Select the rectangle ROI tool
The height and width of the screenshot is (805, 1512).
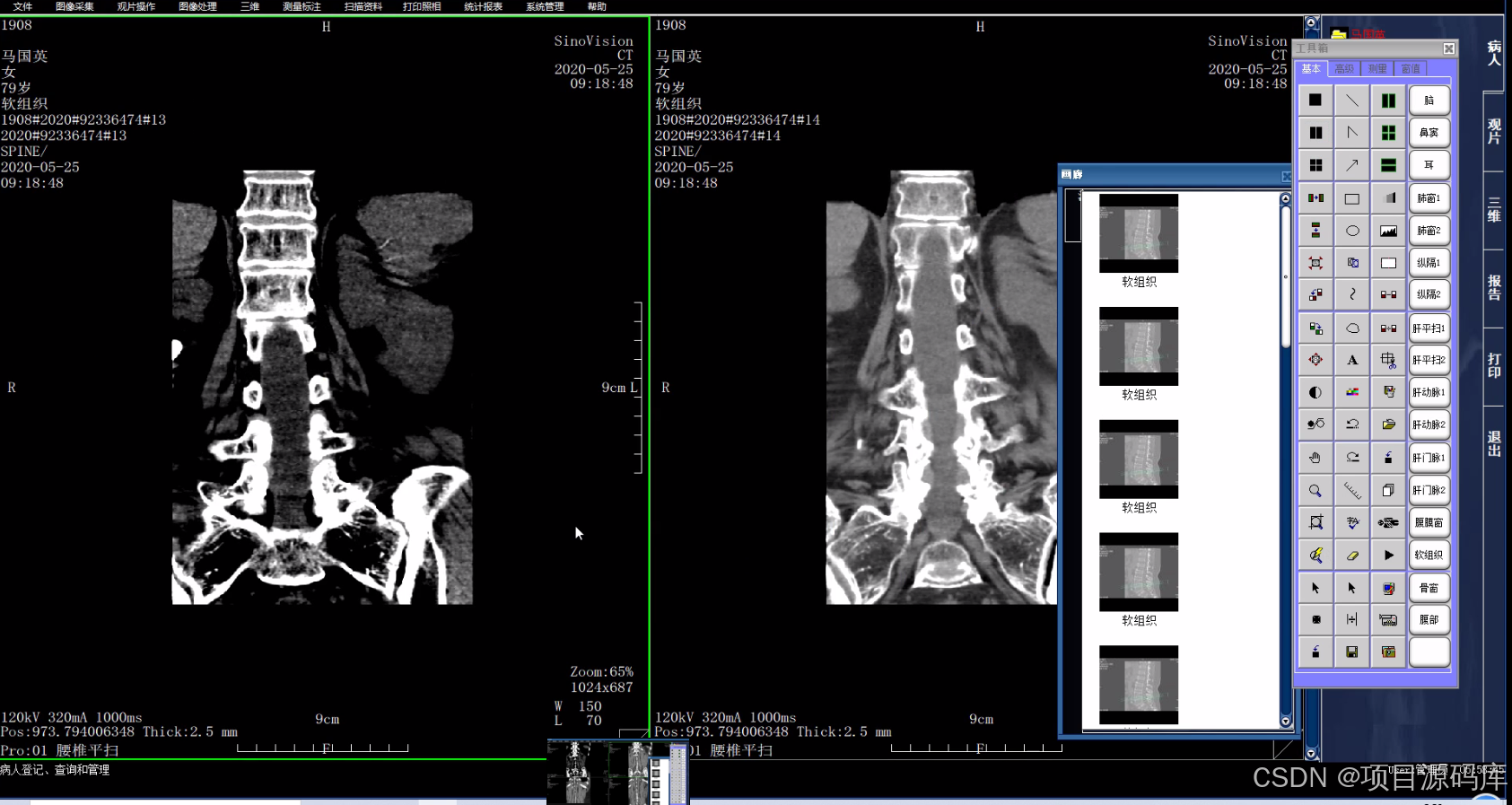click(x=1352, y=198)
